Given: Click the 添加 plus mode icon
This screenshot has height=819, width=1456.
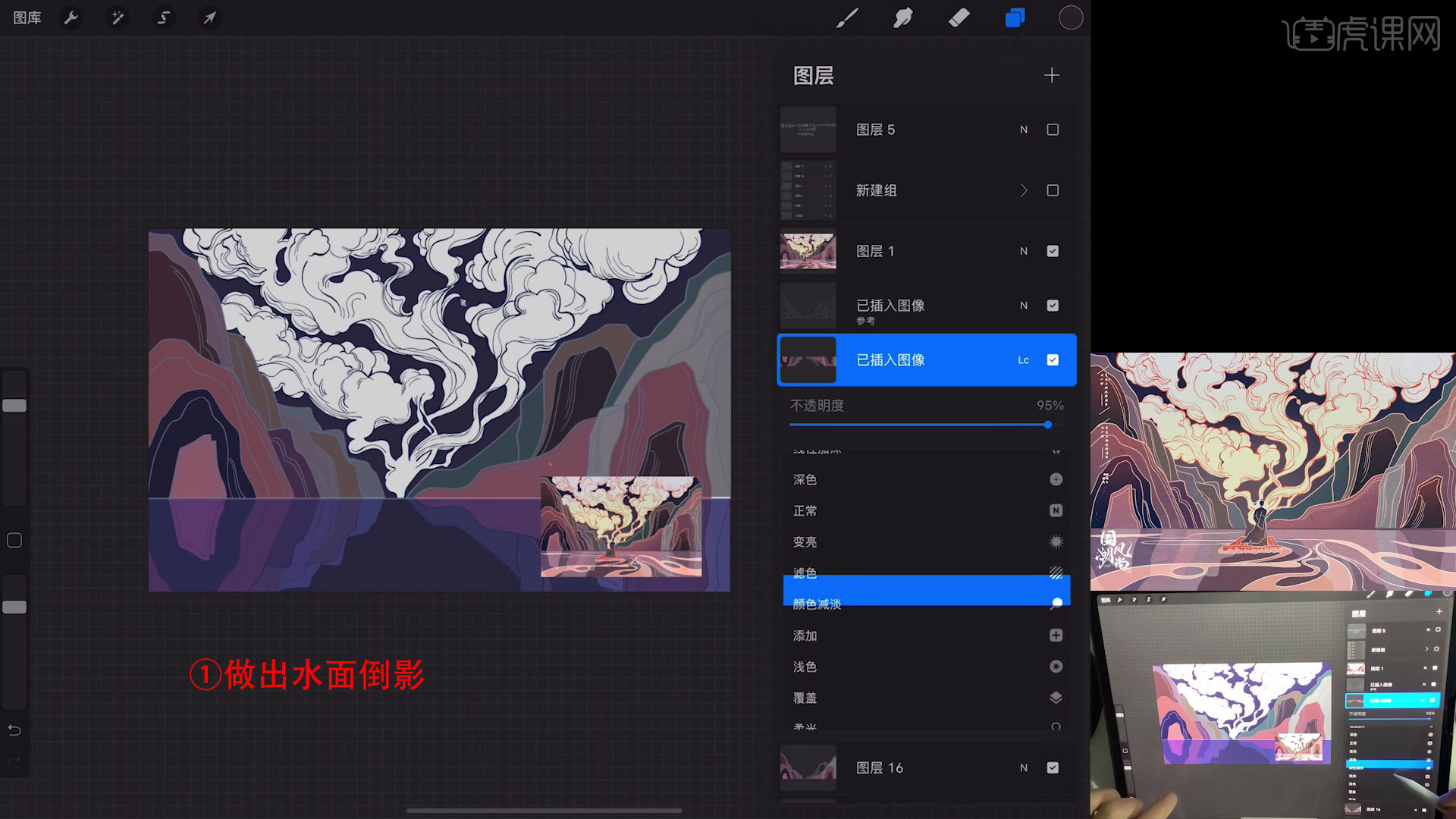Looking at the screenshot, I should point(1056,635).
